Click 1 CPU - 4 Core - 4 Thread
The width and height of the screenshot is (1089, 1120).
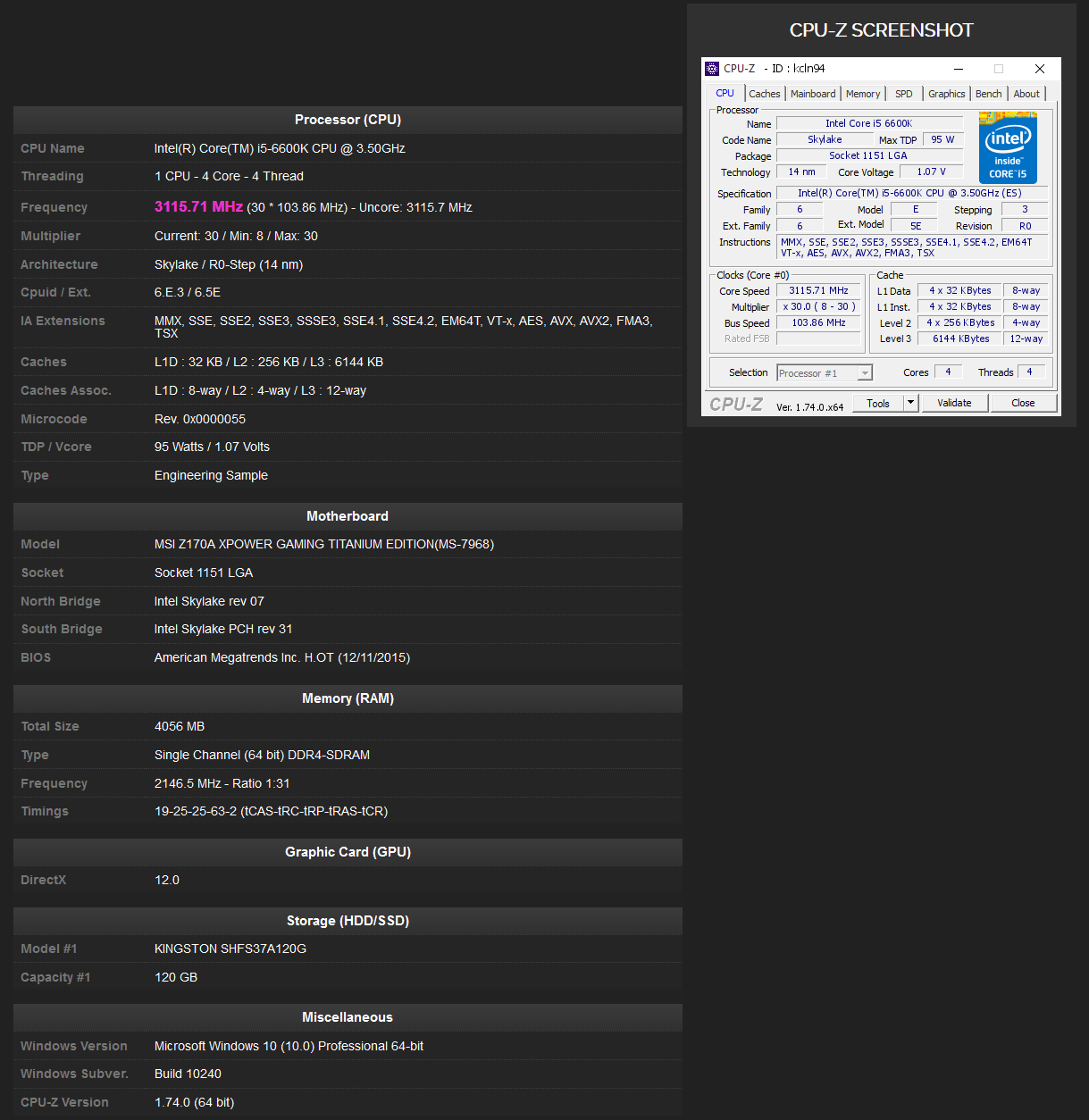(229, 176)
